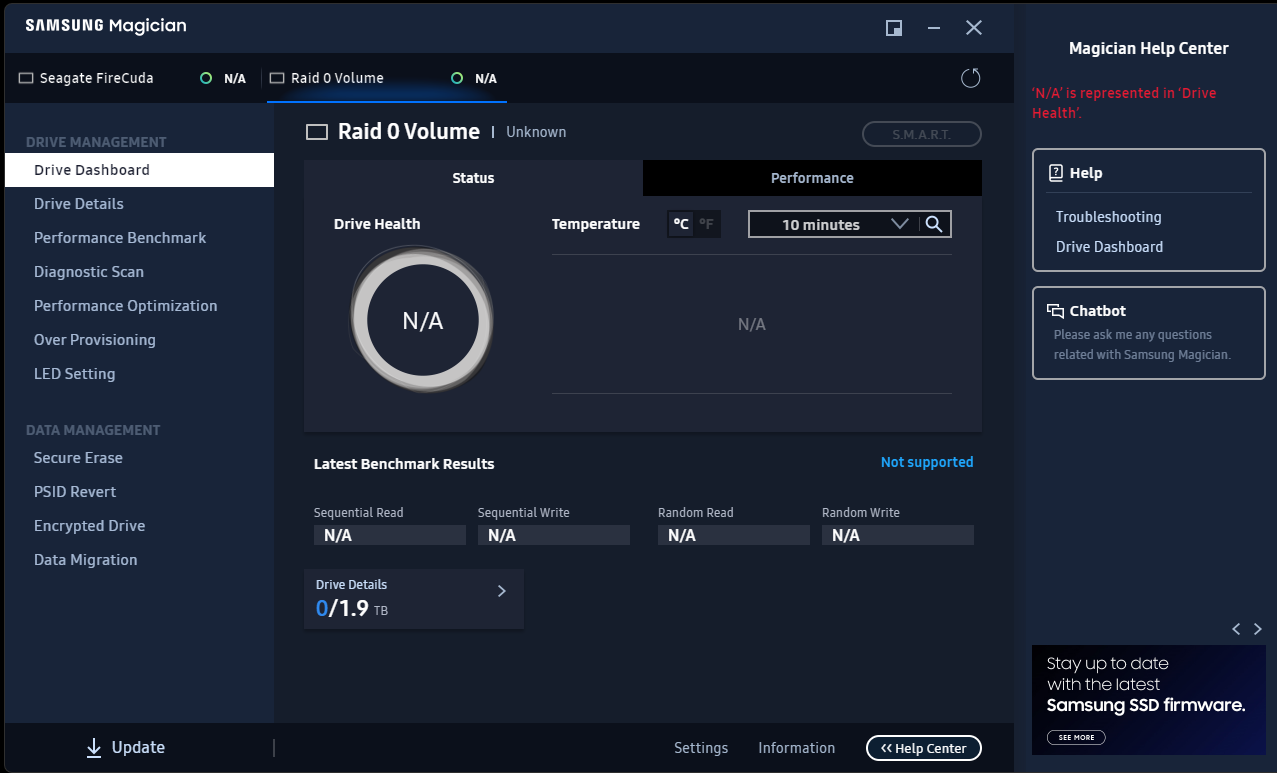This screenshot has height=773, width=1277.
Task: Click Latest Benchmark Results heading
Action: pos(404,464)
